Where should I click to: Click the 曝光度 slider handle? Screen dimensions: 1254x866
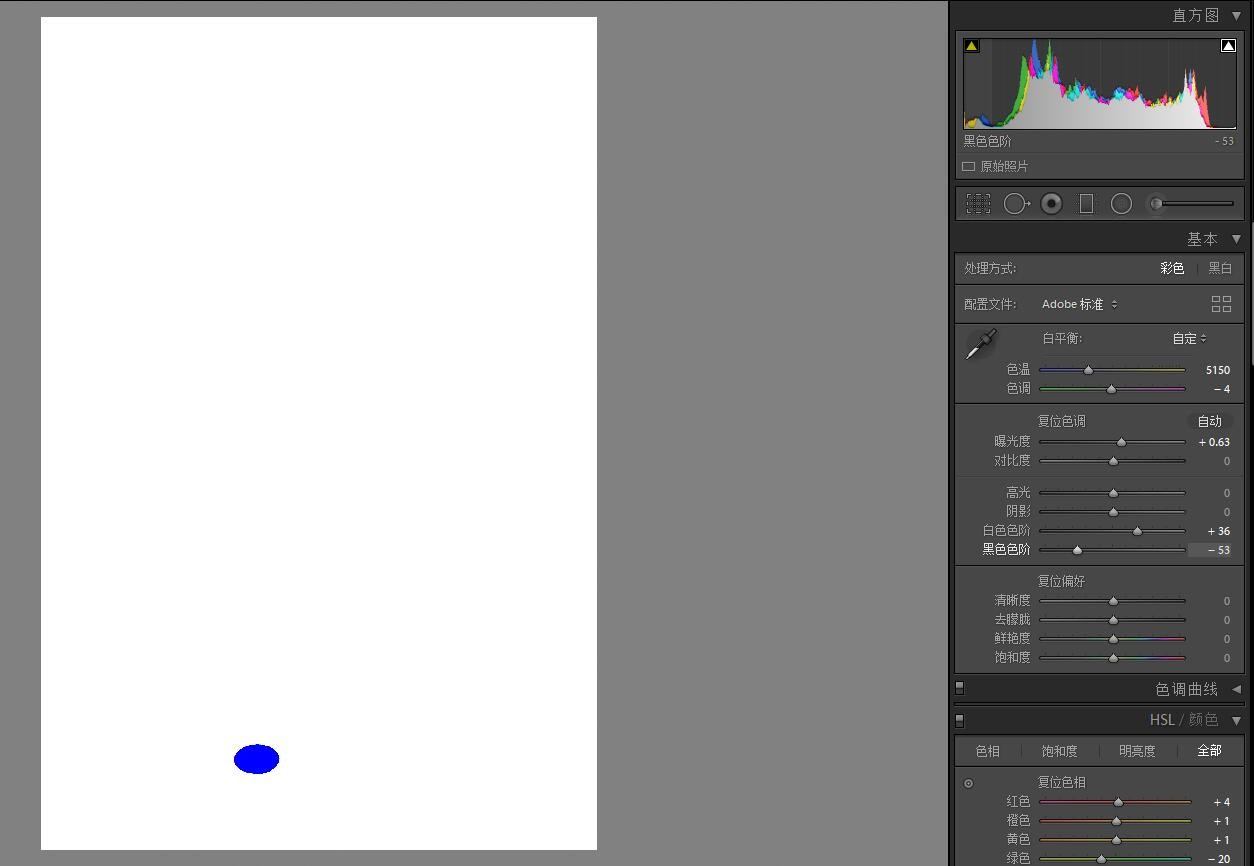(x=1121, y=442)
